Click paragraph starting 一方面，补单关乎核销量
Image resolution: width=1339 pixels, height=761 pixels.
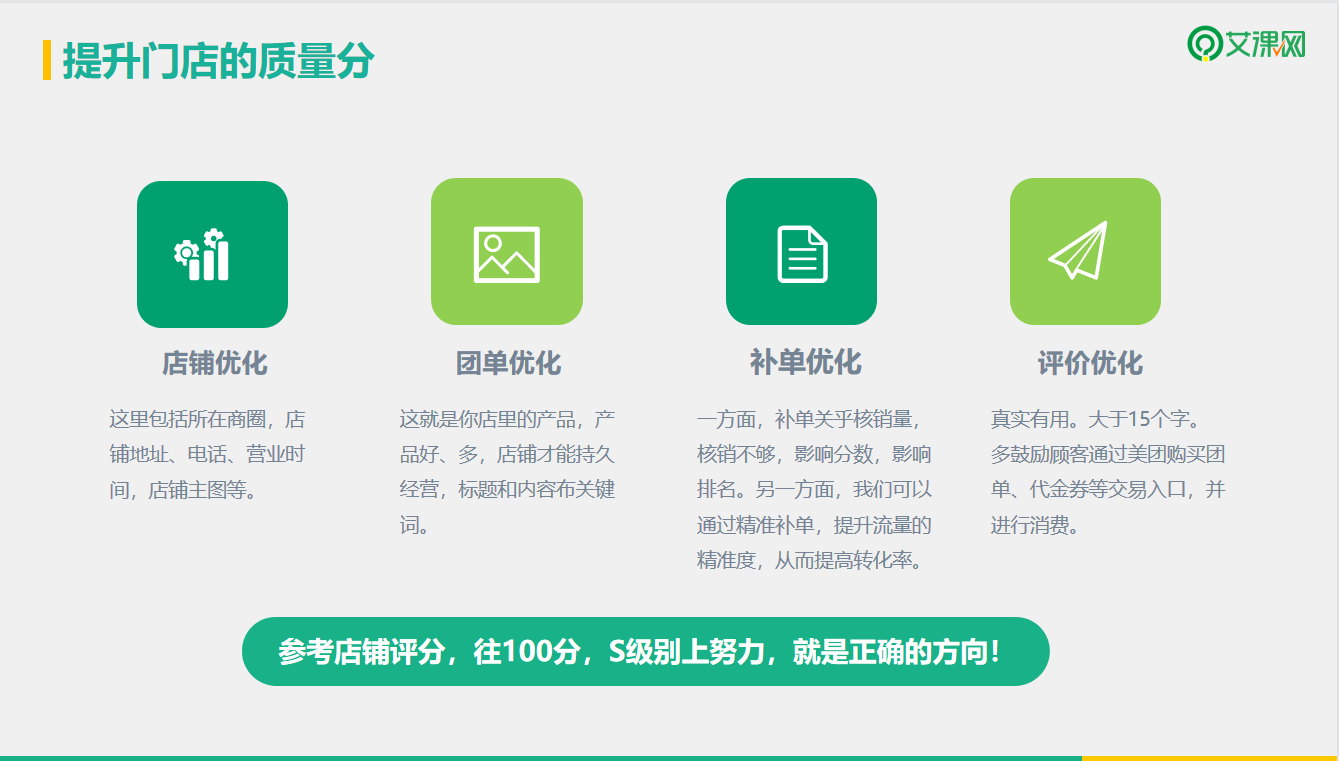click(x=814, y=489)
